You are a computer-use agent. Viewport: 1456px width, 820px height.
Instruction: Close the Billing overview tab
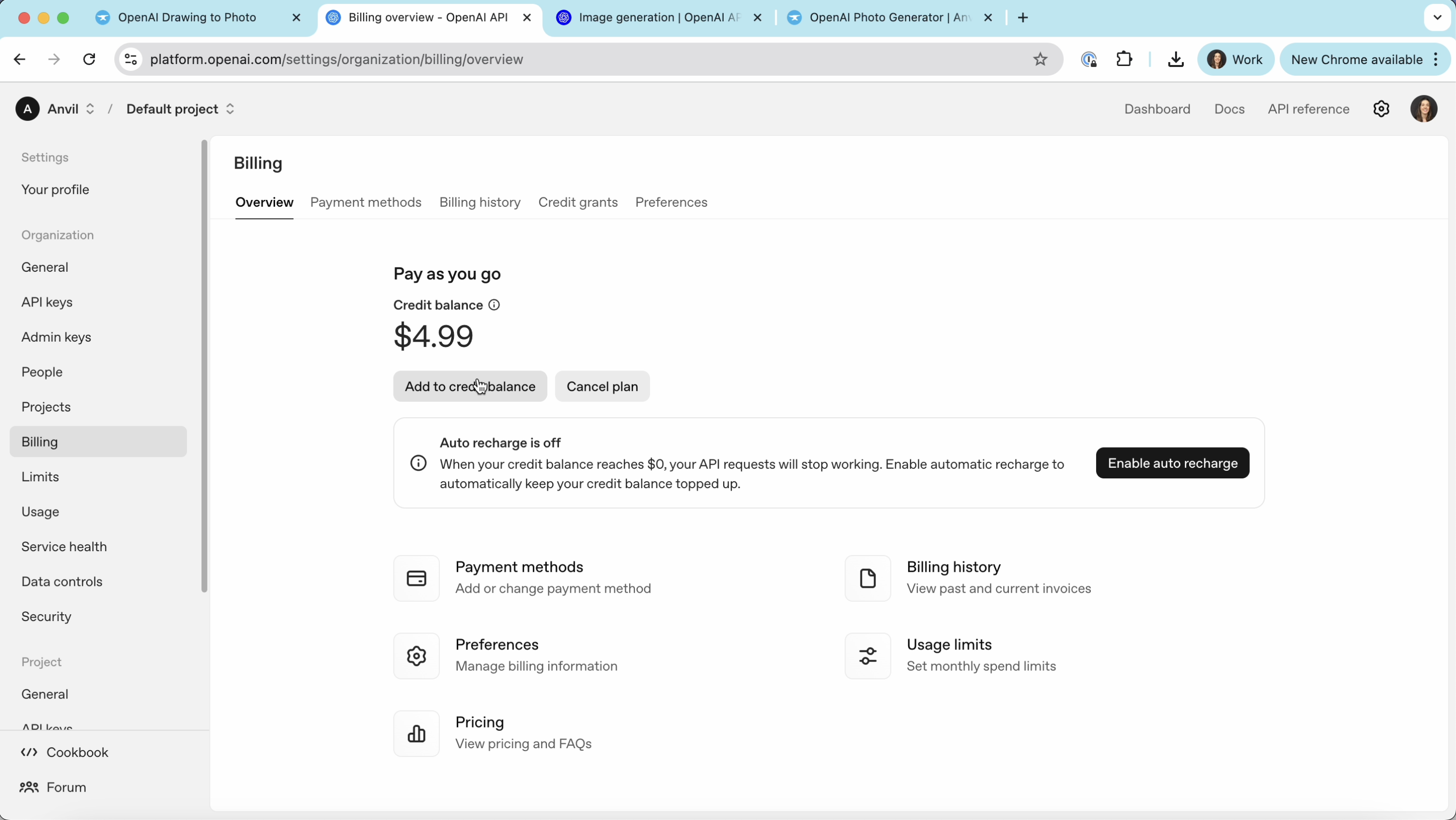(527, 18)
